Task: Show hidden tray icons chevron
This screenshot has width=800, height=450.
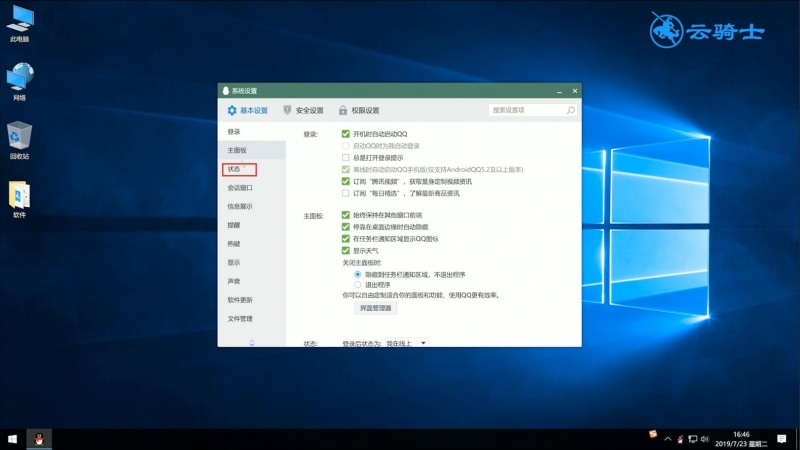Action: [667, 439]
